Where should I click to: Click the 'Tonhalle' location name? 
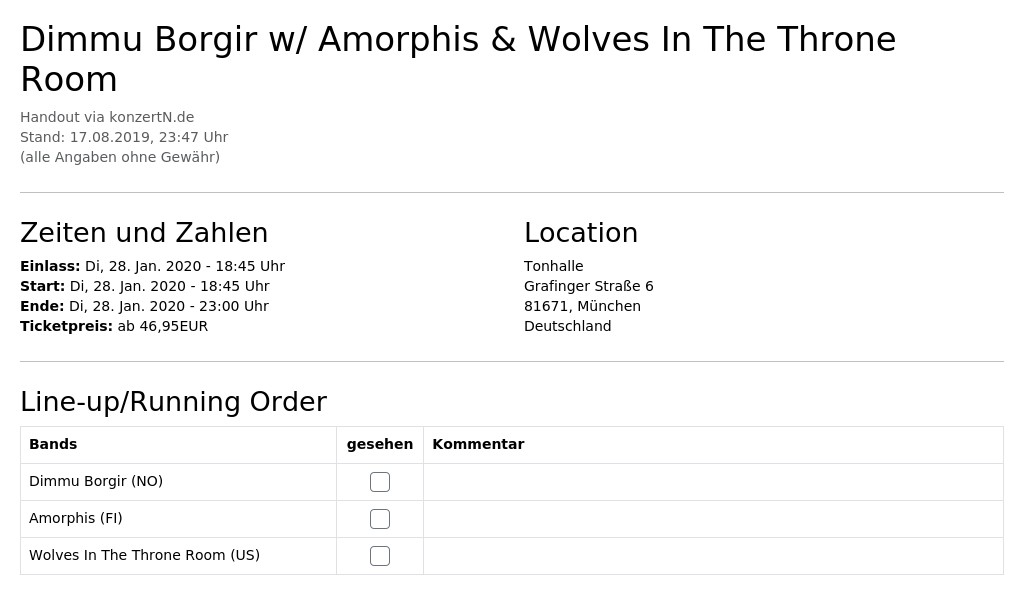pos(553,266)
